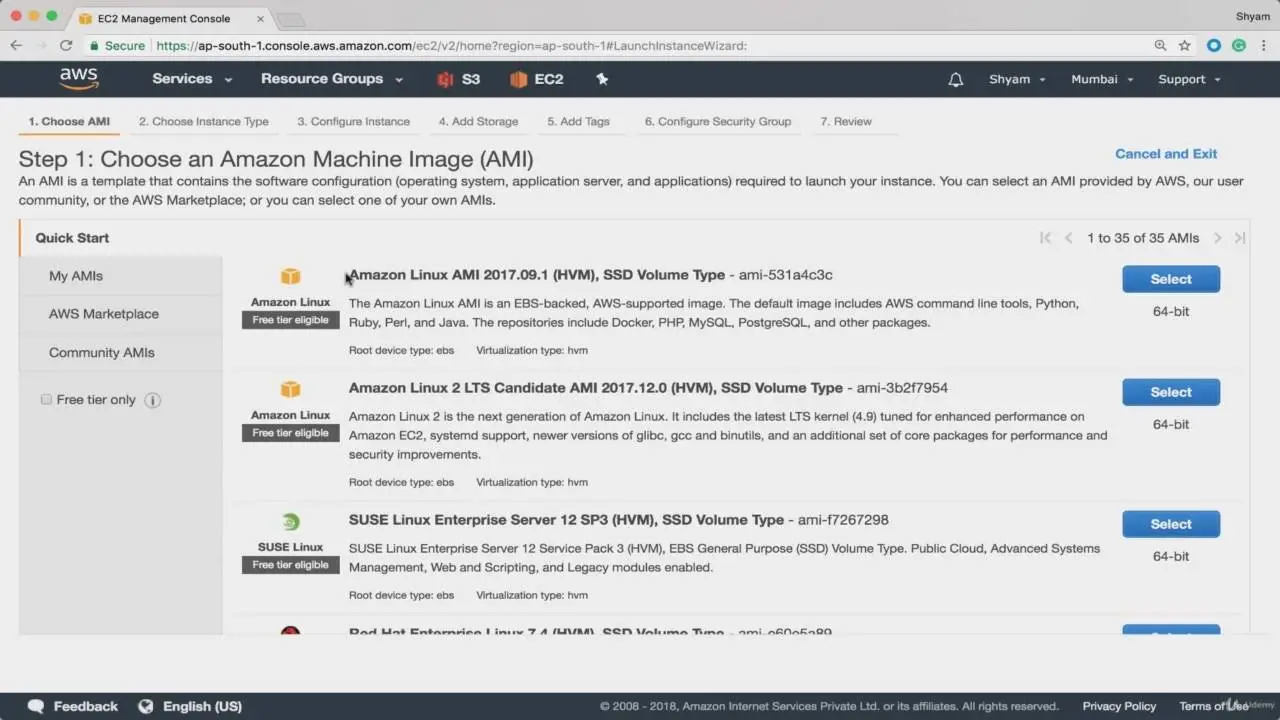Enable the Free tier only checkbox
Image resolution: width=1280 pixels, height=720 pixels.
point(46,400)
